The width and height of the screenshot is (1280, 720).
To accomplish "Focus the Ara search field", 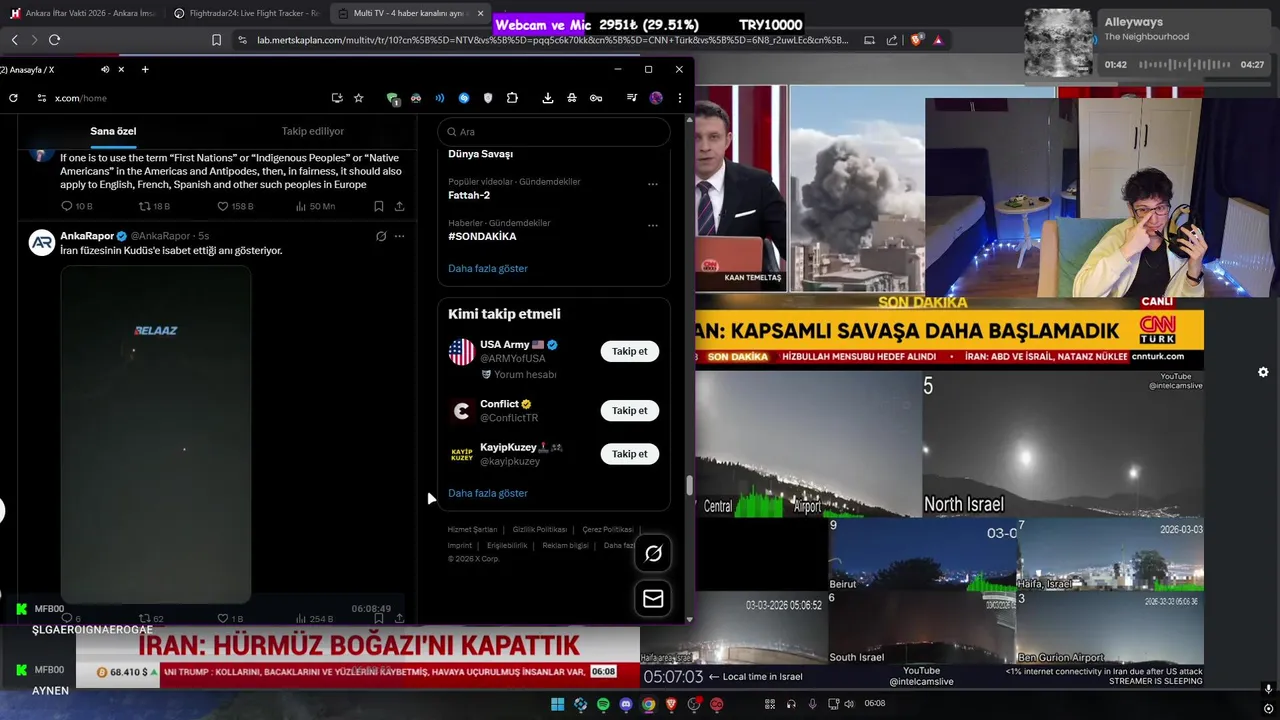I will [x=554, y=131].
